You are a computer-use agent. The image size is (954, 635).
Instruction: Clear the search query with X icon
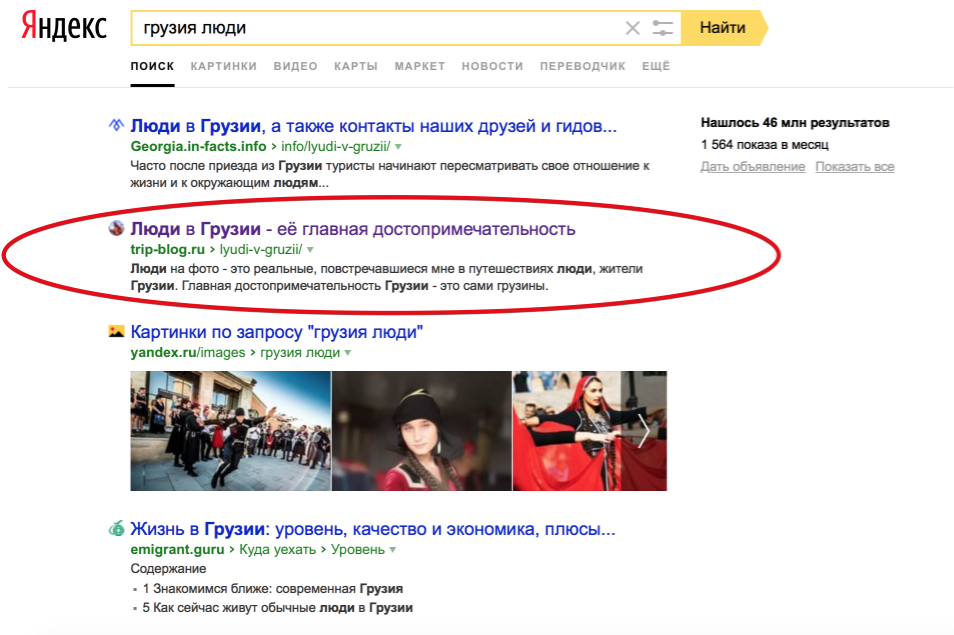point(633,28)
